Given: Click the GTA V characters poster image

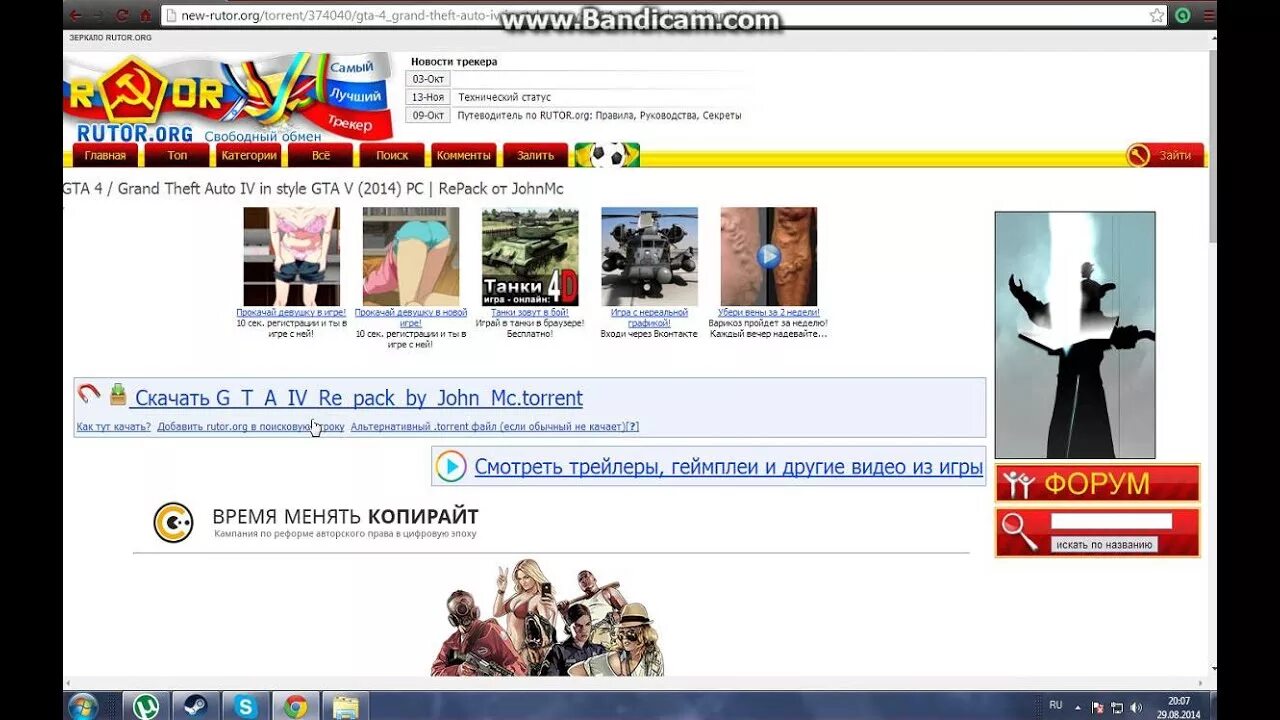Looking at the screenshot, I should (548, 617).
